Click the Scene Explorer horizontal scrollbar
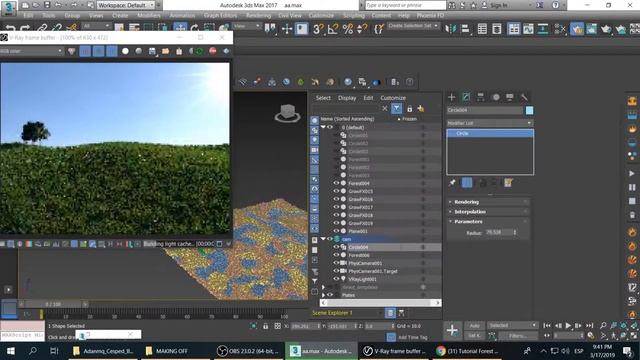640x360 pixels. 380,303
